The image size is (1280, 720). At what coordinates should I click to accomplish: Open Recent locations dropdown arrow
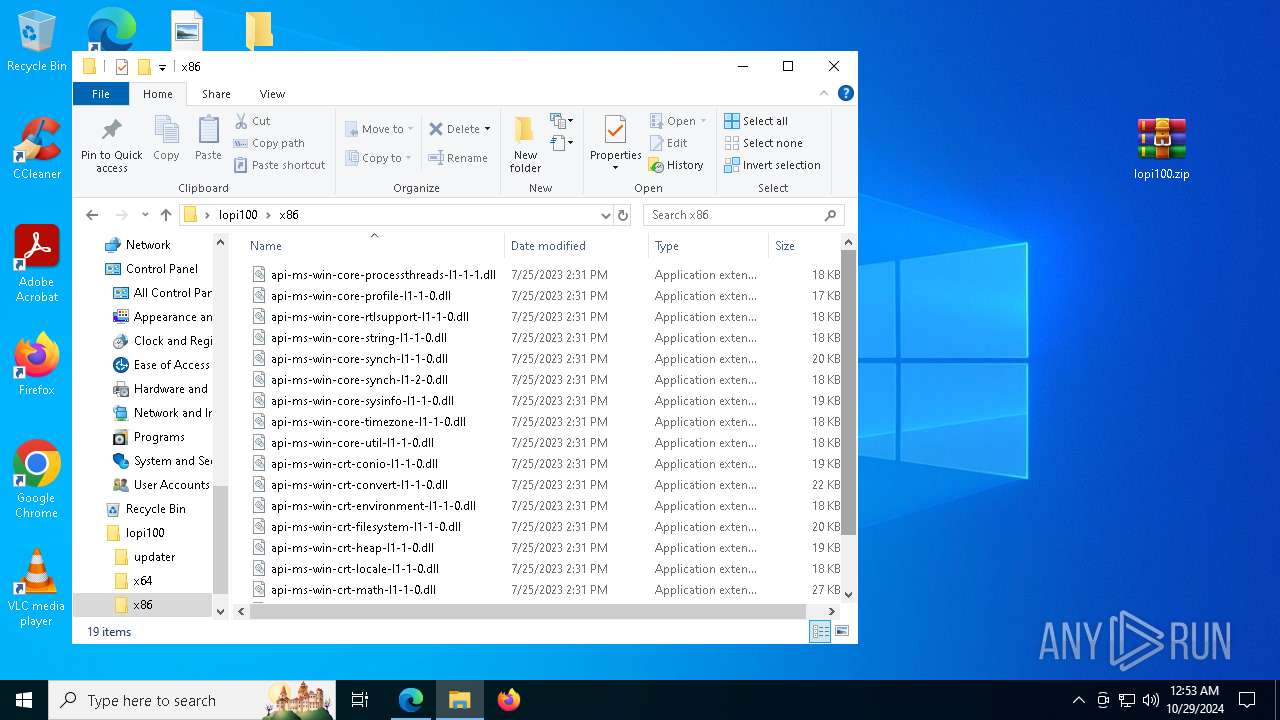tap(145, 215)
